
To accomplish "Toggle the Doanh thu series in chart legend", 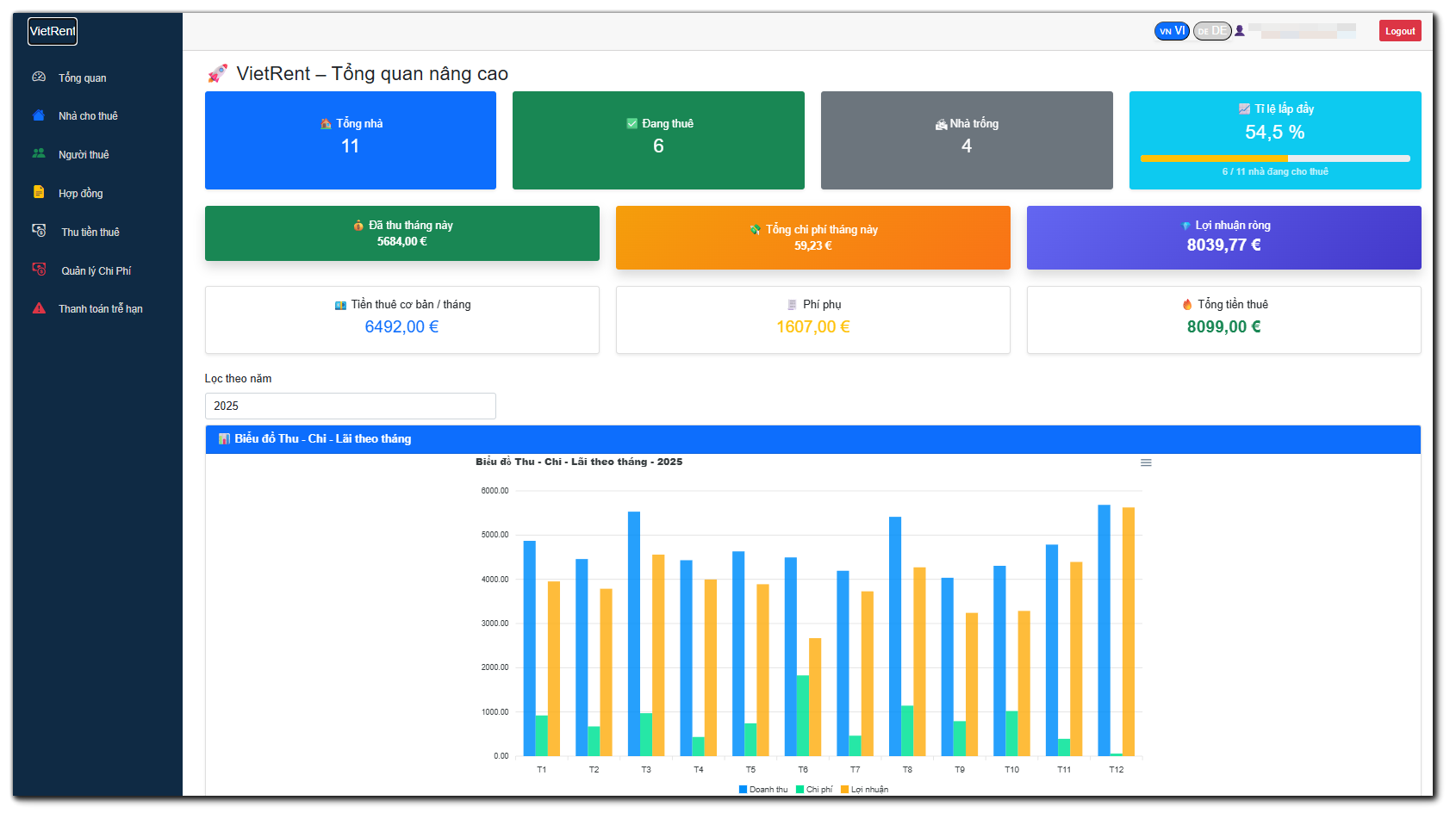I will (762, 789).
